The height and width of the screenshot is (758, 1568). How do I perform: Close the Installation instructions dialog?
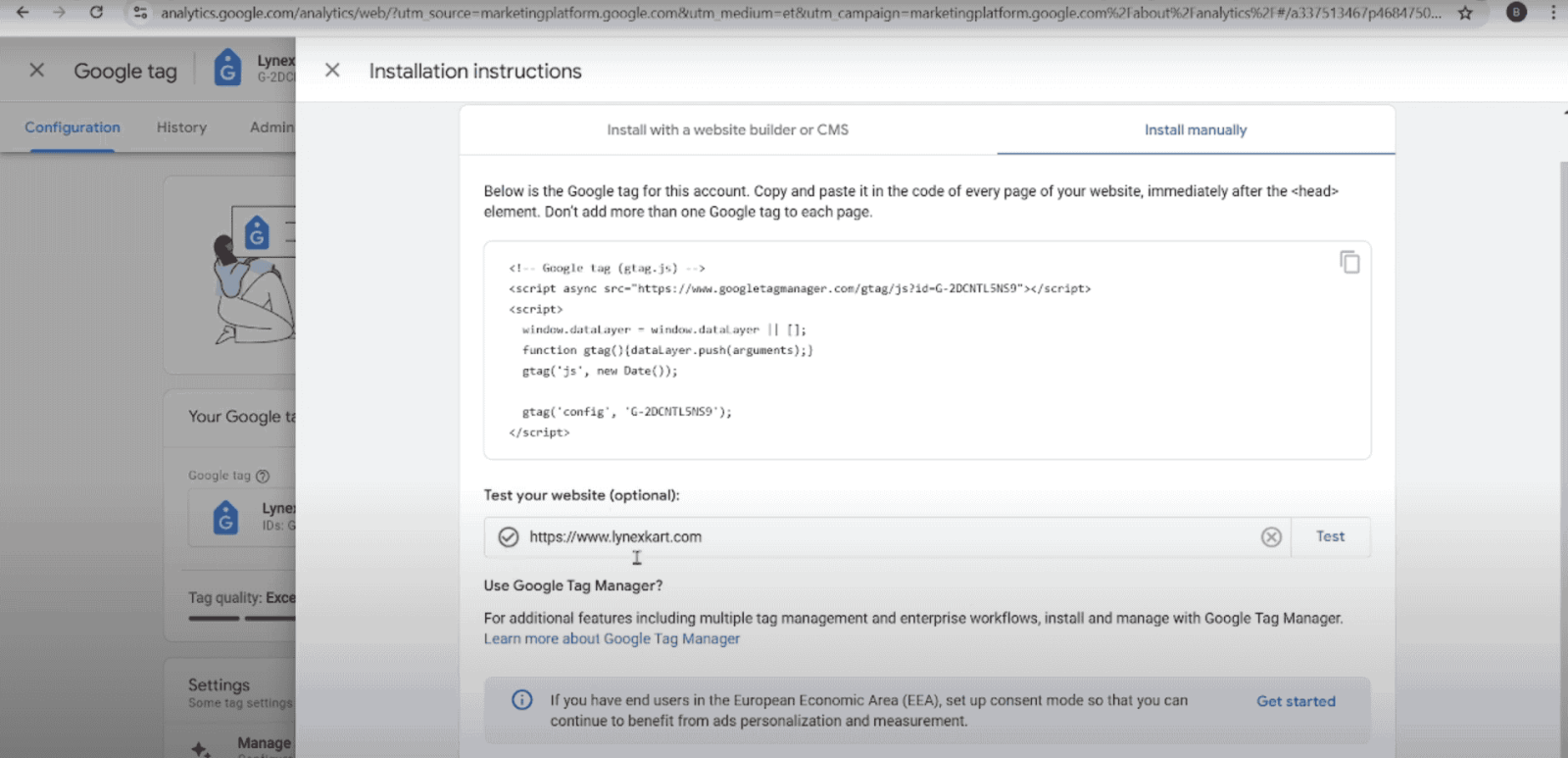point(332,71)
